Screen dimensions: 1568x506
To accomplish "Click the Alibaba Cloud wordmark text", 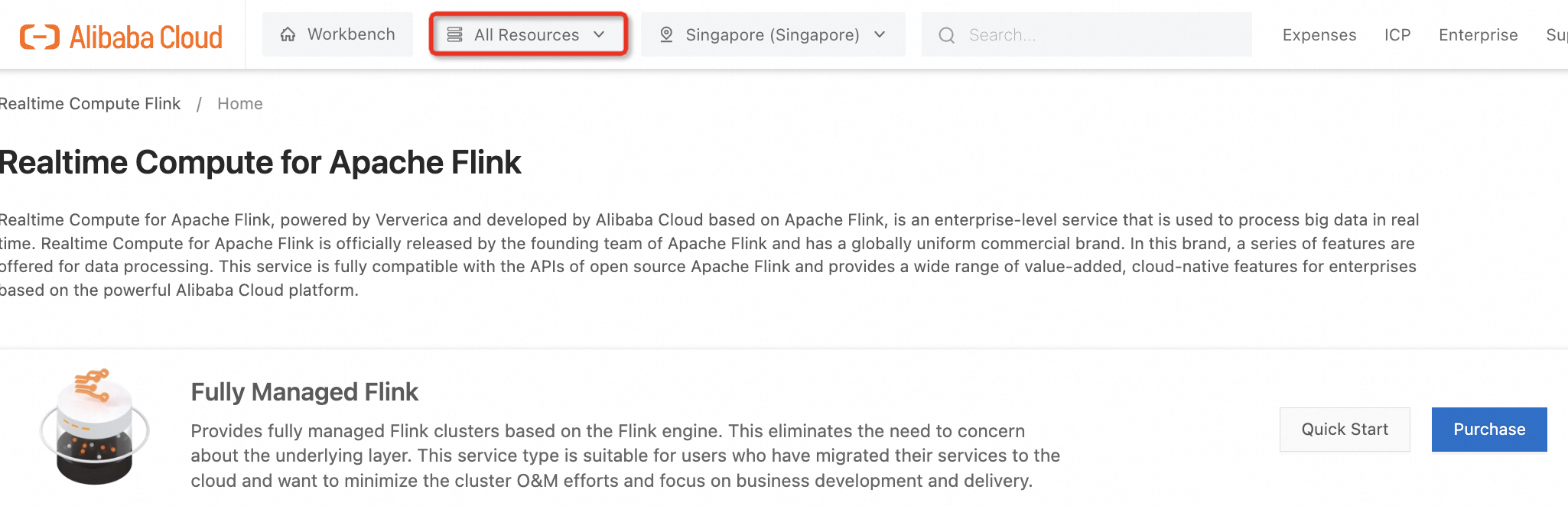I will coord(145,37).
